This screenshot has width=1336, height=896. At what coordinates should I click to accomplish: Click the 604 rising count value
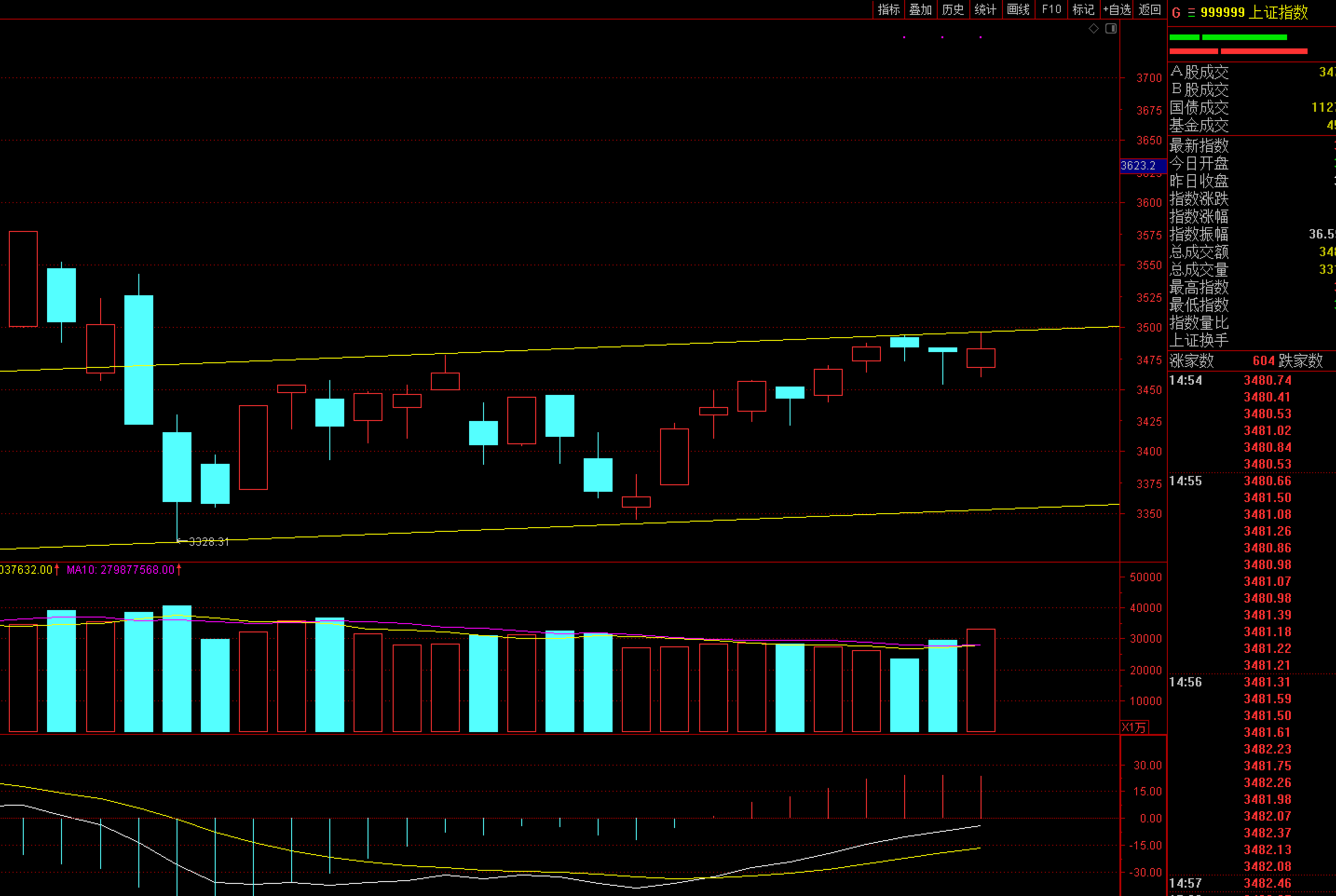(x=1263, y=360)
